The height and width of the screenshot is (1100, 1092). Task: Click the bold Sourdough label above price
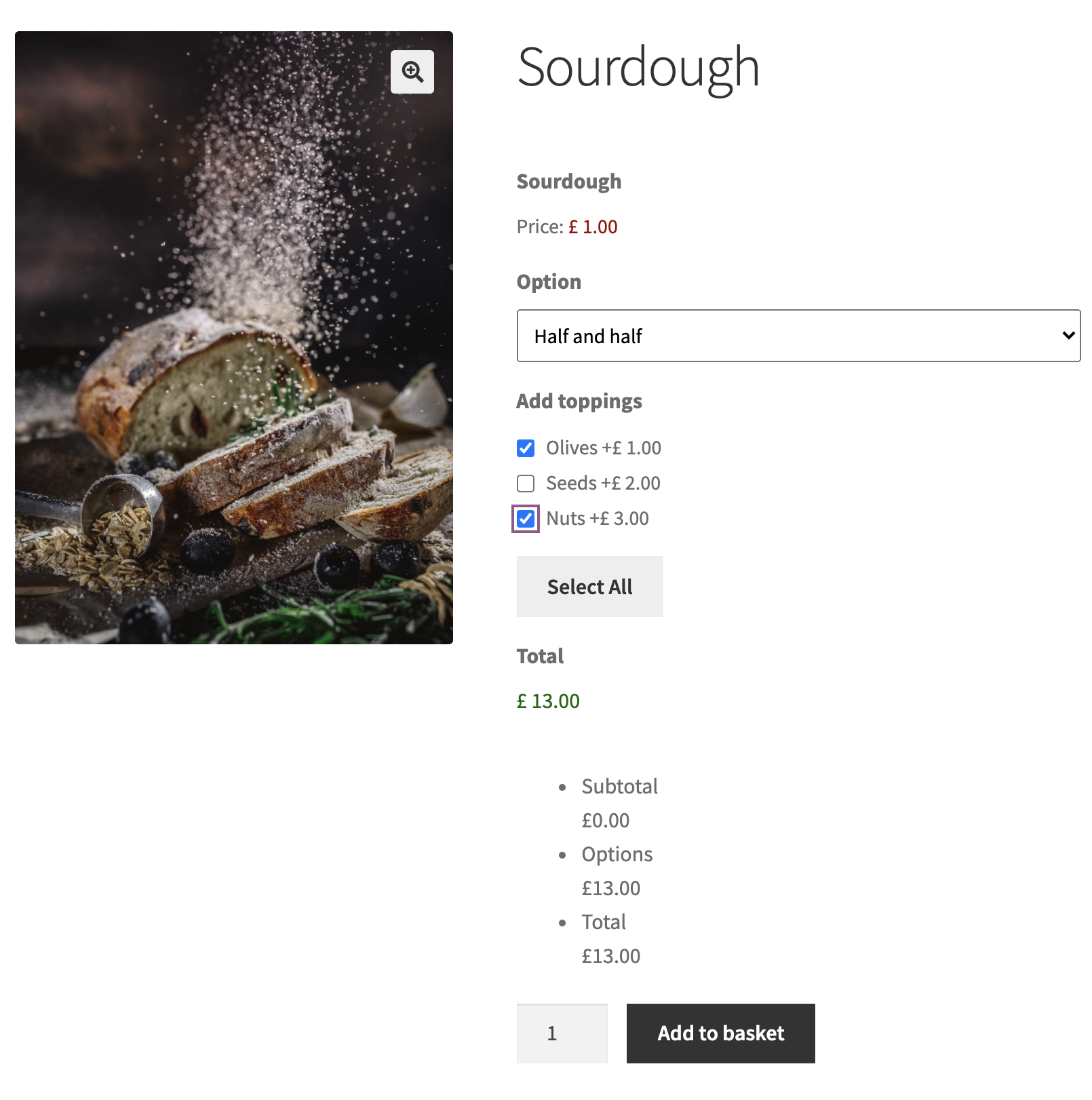click(568, 181)
